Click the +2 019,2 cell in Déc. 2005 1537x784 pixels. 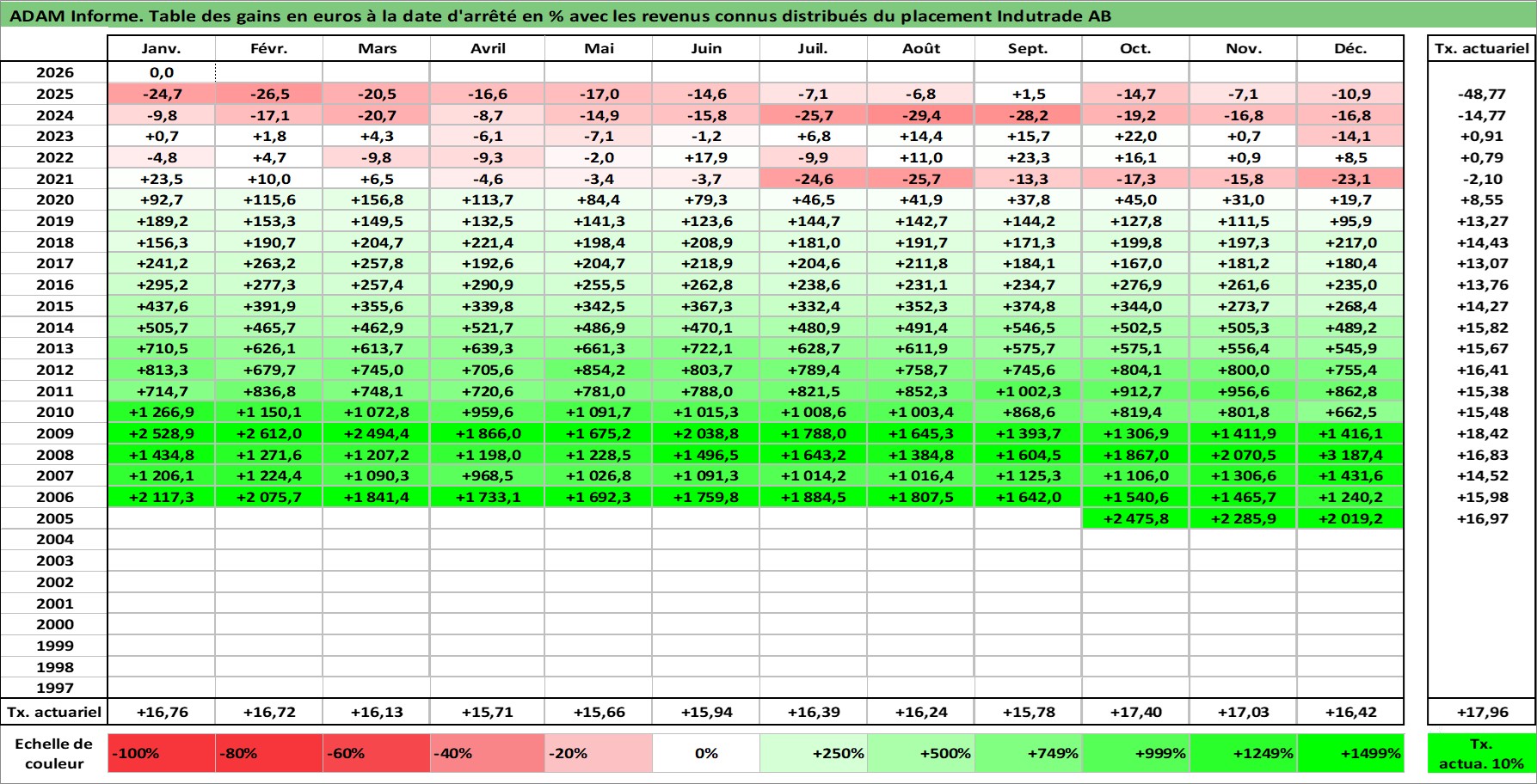coord(1350,518)
